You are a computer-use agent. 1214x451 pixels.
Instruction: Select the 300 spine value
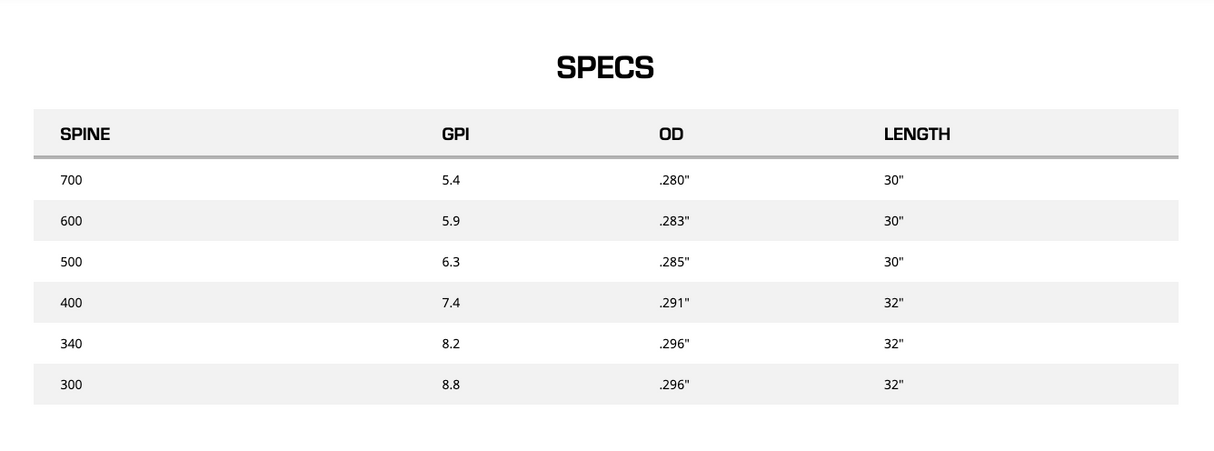click(71, 385)
